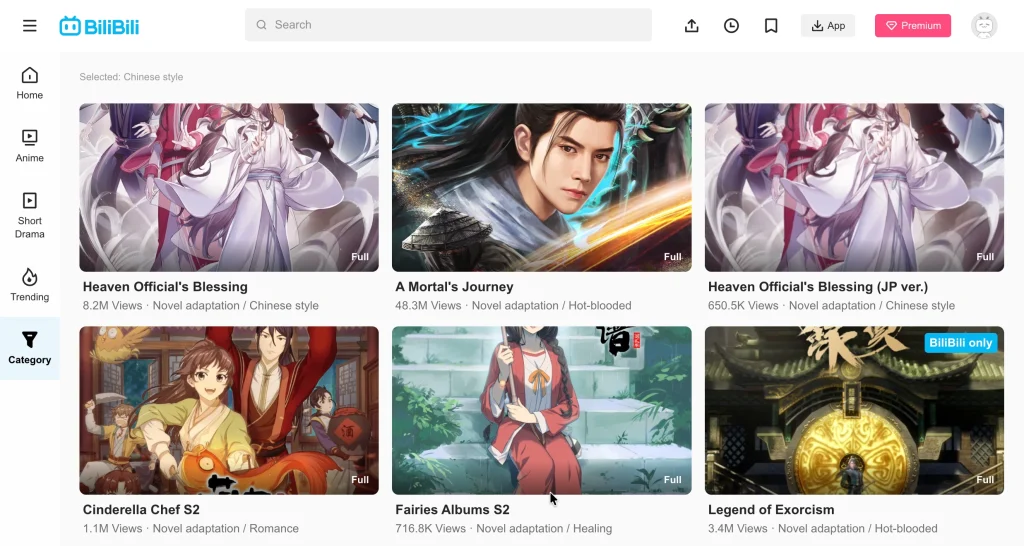This screenshot has height=546, width=1024.
Task: Open Short Drama in sidebar
Action: (x=29, y=216)
